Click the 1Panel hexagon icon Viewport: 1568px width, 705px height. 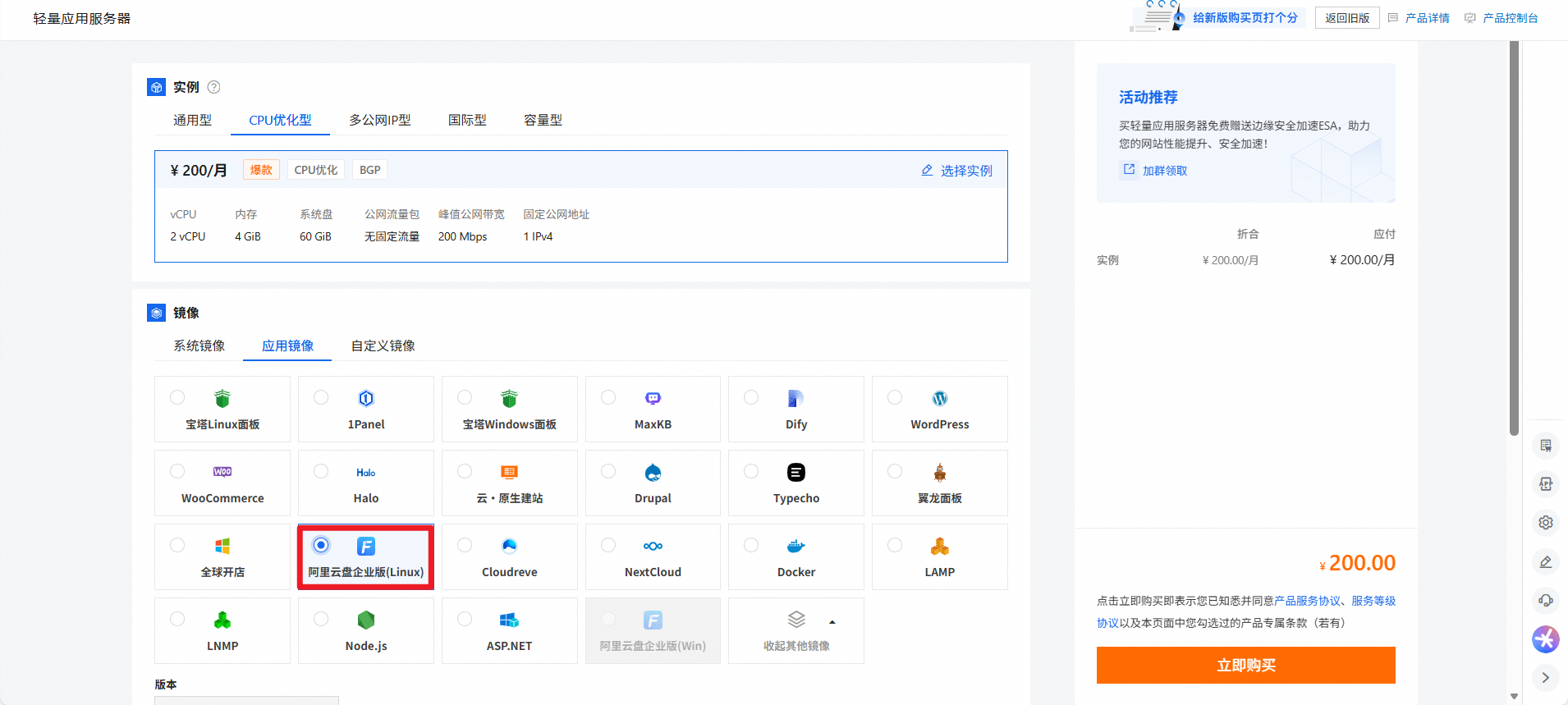tap(366, 399)
